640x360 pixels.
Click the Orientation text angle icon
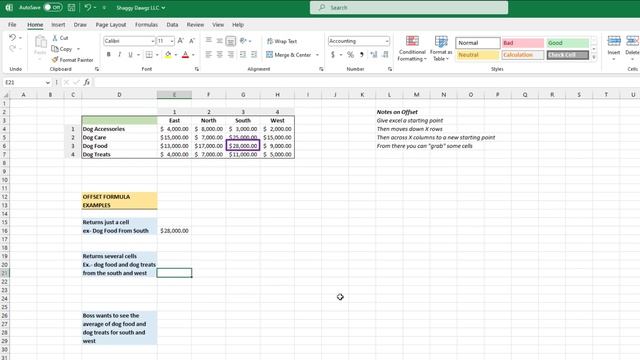(x=244, y=40)
